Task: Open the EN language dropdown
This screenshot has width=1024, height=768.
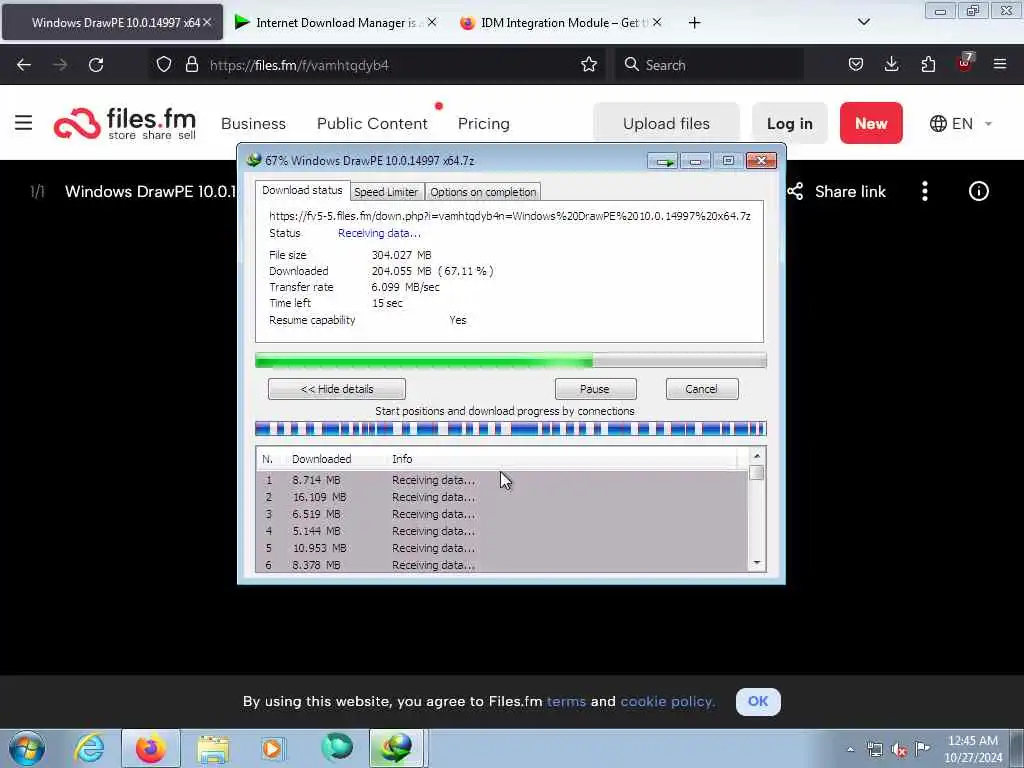Action: 961,123
